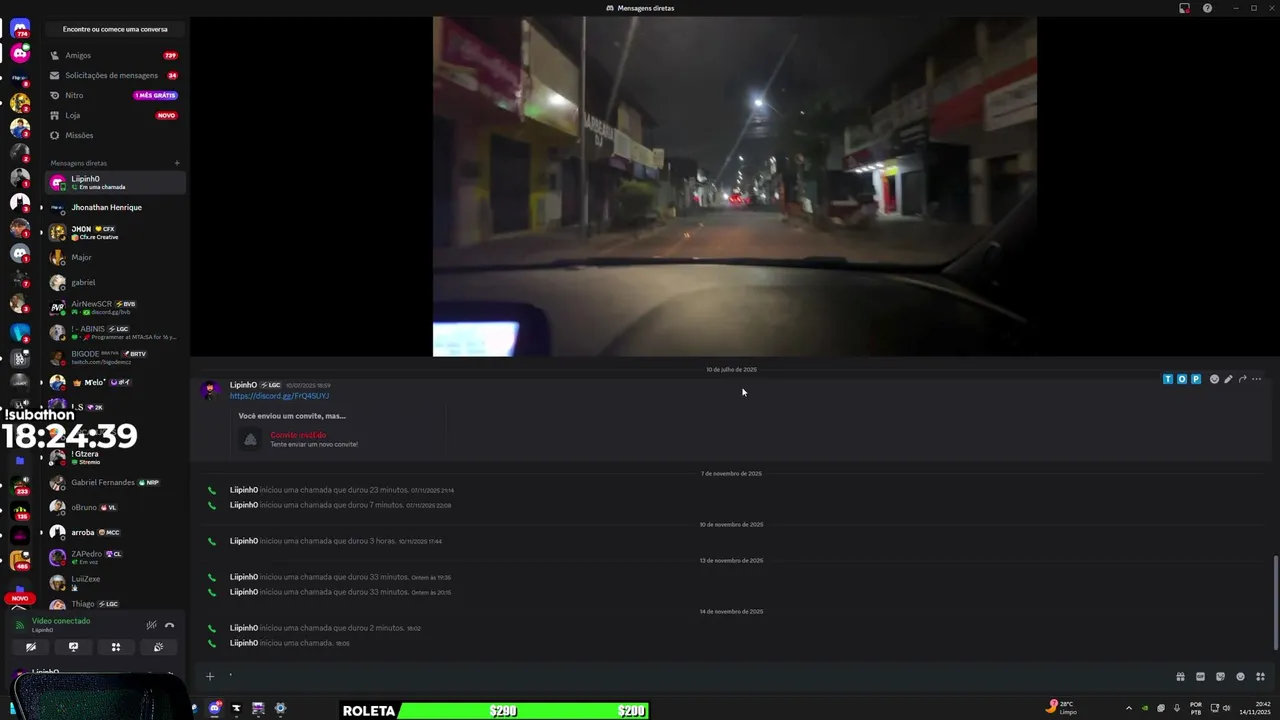
Task: Open soundboard from voice panel
Action: pyautogui.click(x=158, y=647)
